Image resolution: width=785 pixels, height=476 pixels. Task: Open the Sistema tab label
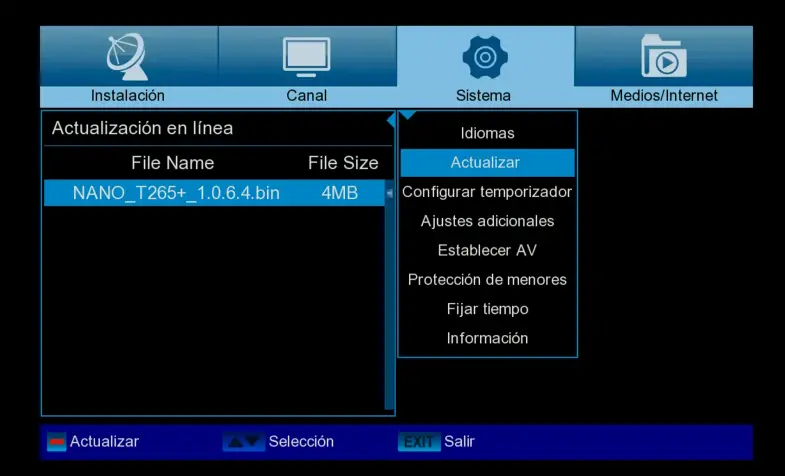tap(483, 96)
